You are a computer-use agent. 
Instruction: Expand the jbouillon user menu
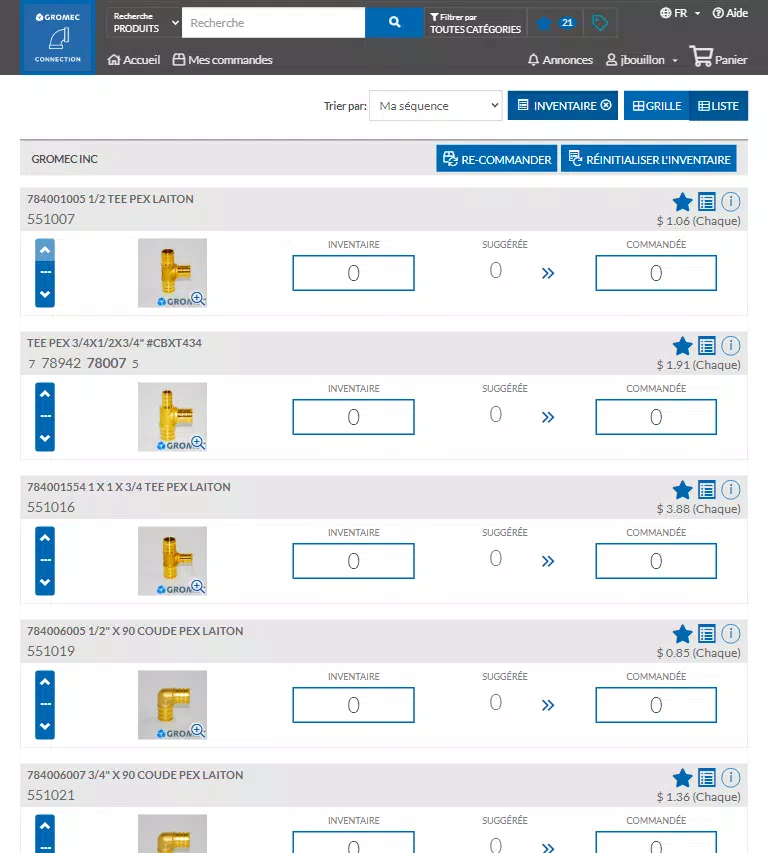pos(642,60)
